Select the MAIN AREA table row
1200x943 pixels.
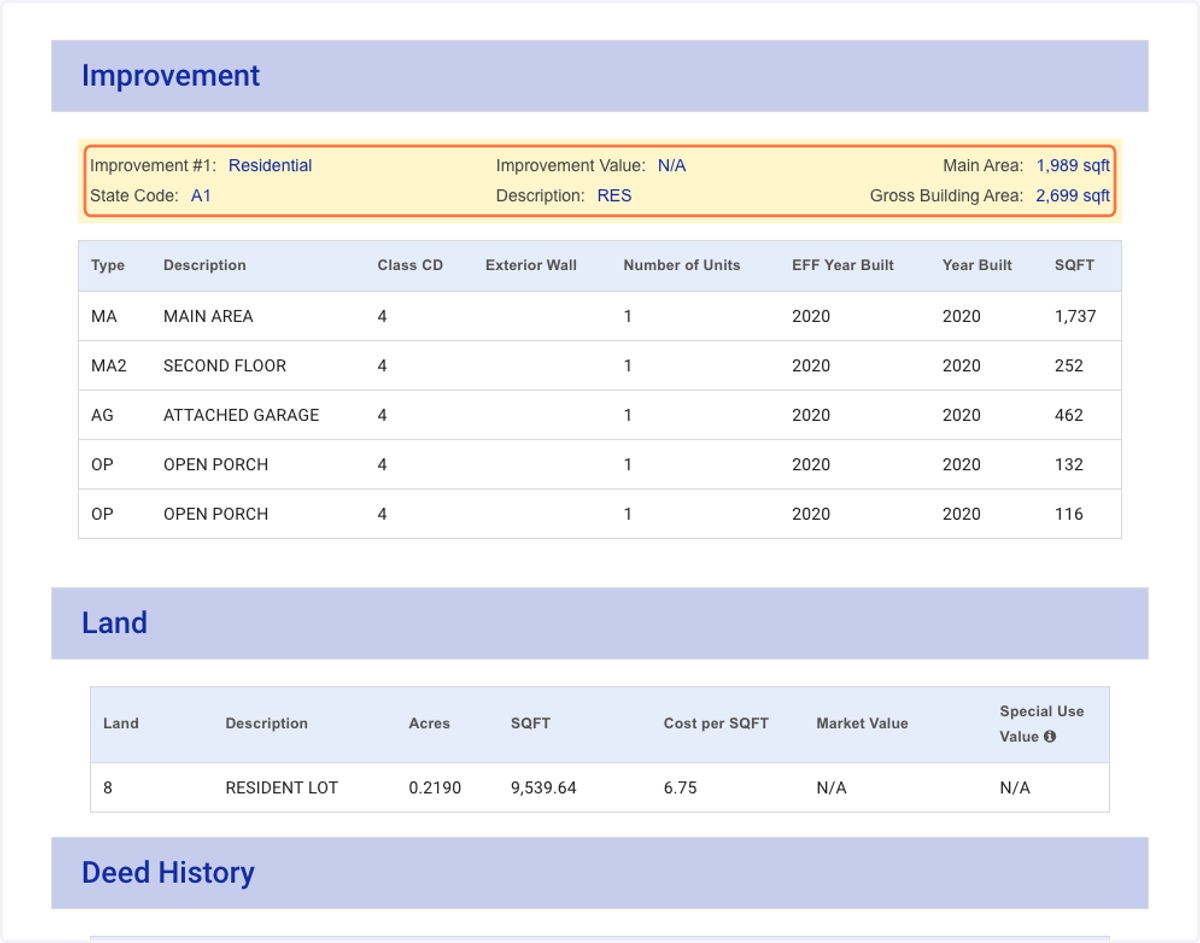tap(600, 316)
